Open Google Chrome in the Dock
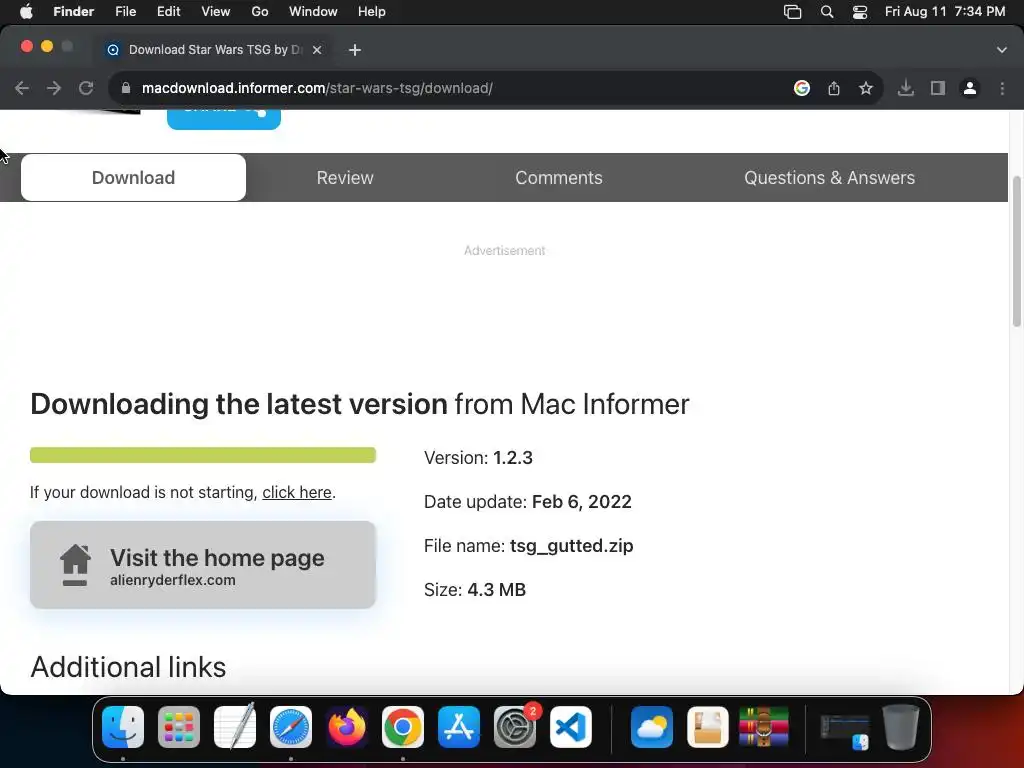The height and width of the screenshot is (768, 1024). (403, 727)
